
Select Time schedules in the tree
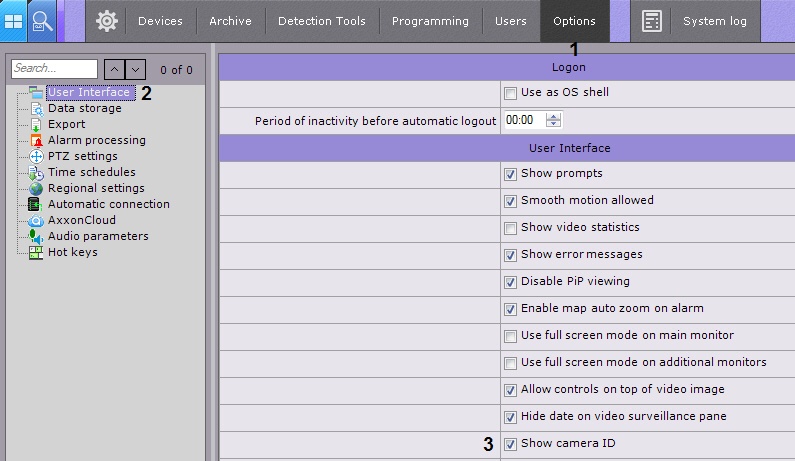pyautogui.click(x=91, y=172)
